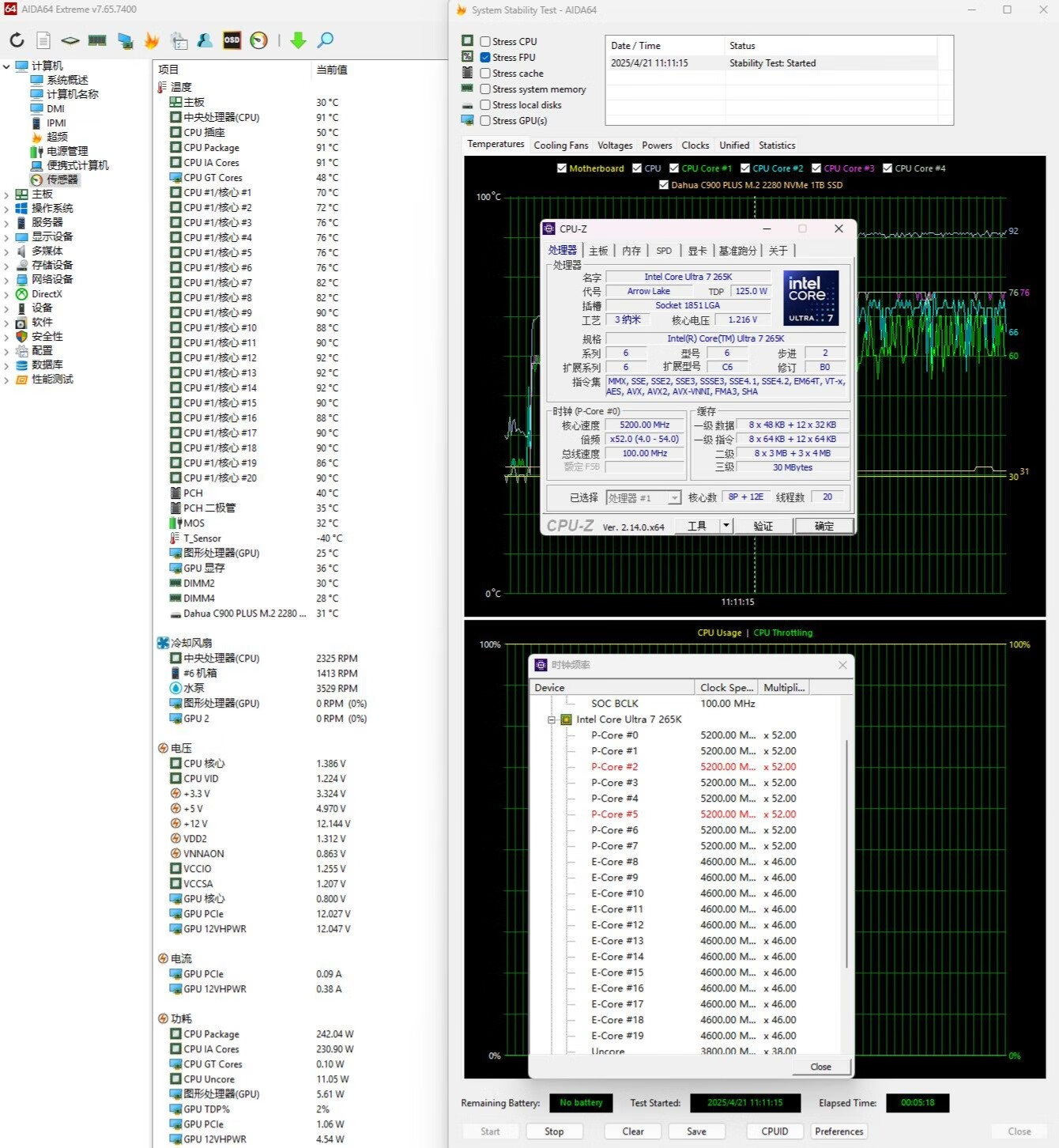Click the Clear button in stability test
Screen dimensions: 1059x1148
click(x=633, y=1131)
